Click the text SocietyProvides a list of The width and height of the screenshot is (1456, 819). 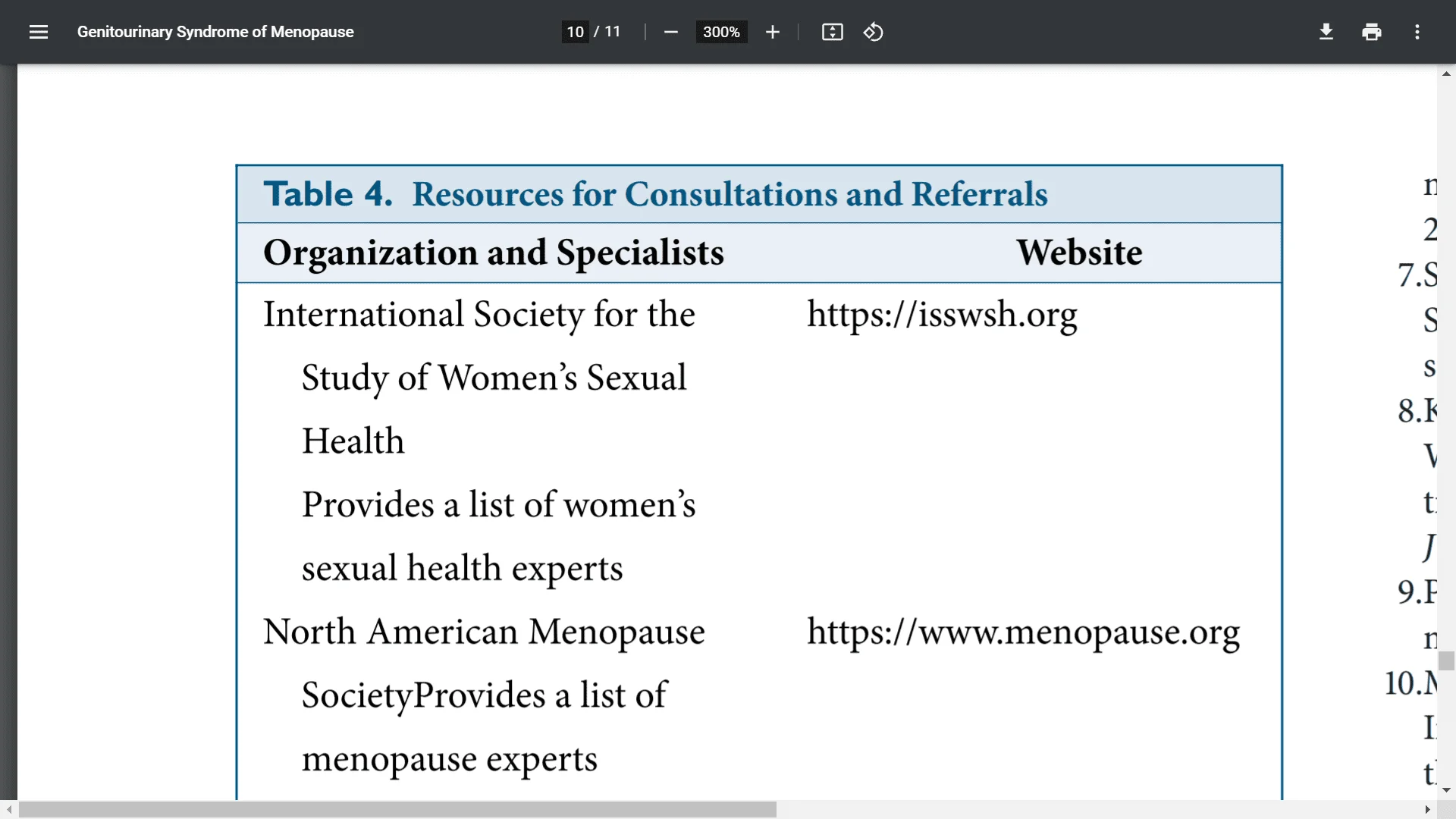484,695
